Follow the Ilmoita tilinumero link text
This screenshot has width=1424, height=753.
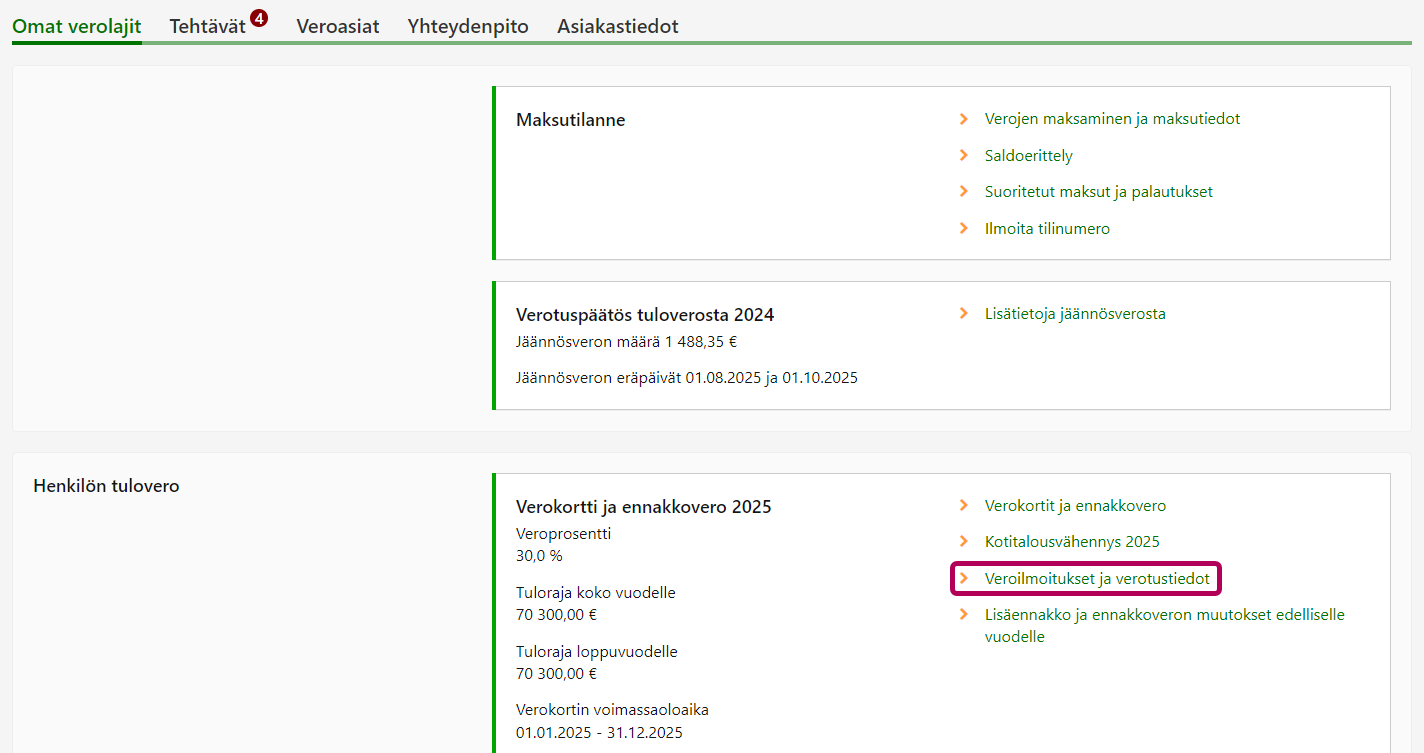(x=1047, y=229)
